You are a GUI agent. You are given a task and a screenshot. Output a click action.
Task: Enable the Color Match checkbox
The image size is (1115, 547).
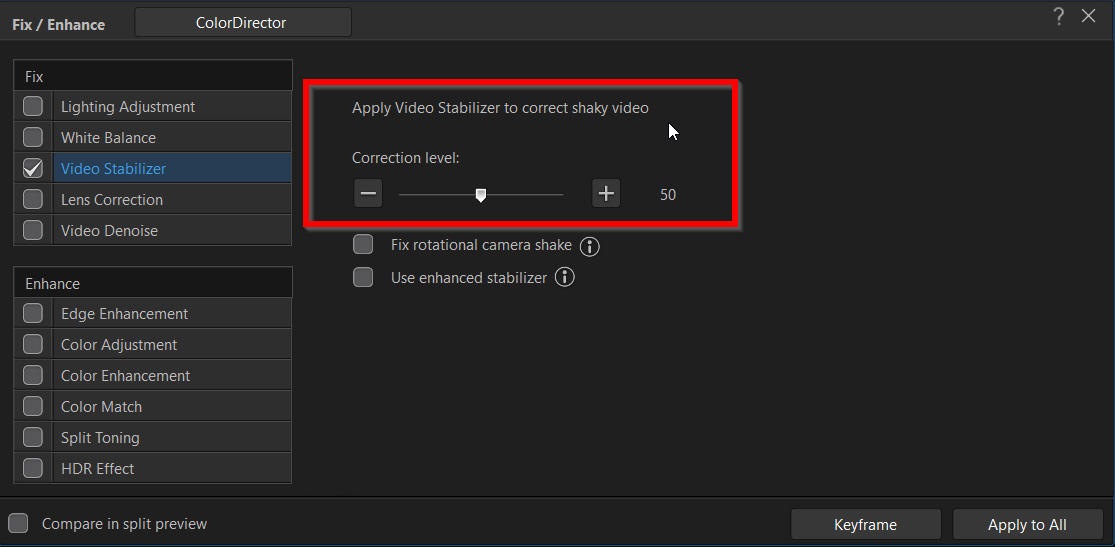pos(33,406)
